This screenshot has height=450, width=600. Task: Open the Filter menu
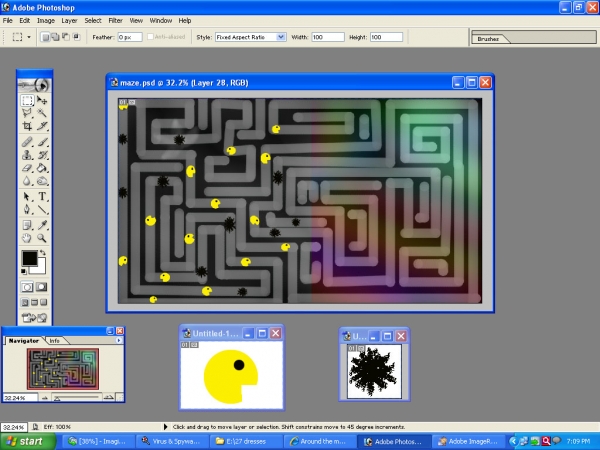115,21
